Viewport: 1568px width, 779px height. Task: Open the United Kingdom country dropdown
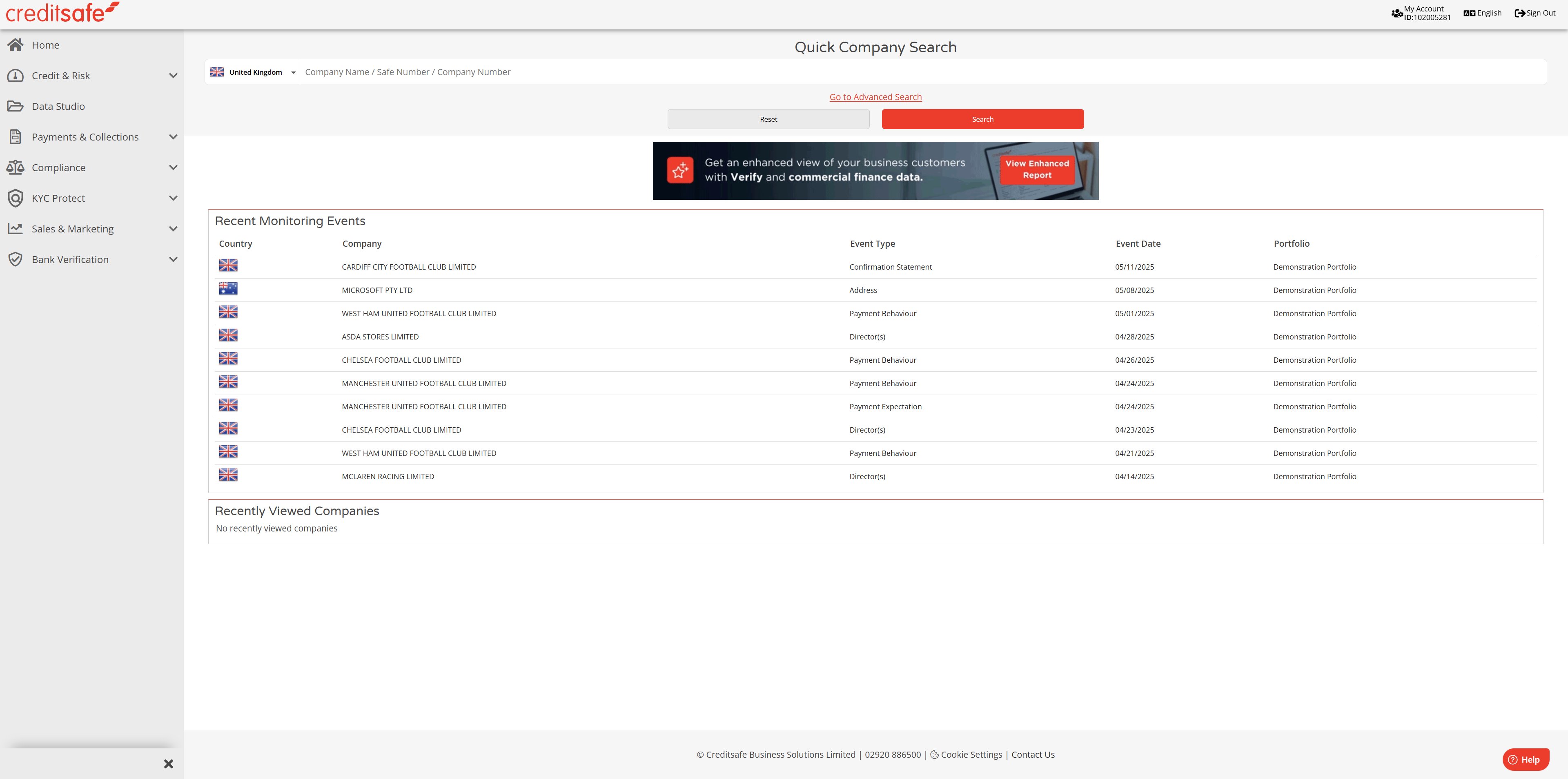(253, 72)
